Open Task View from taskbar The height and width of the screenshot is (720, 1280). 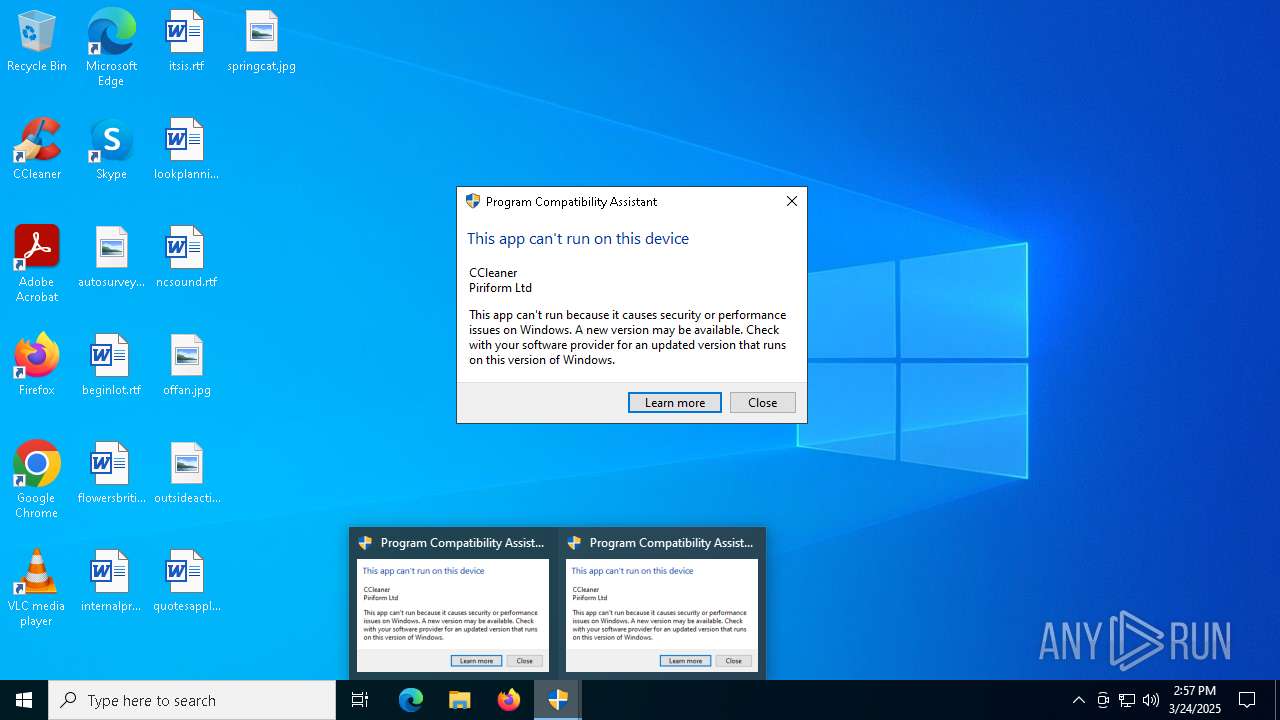coord(360,700)
